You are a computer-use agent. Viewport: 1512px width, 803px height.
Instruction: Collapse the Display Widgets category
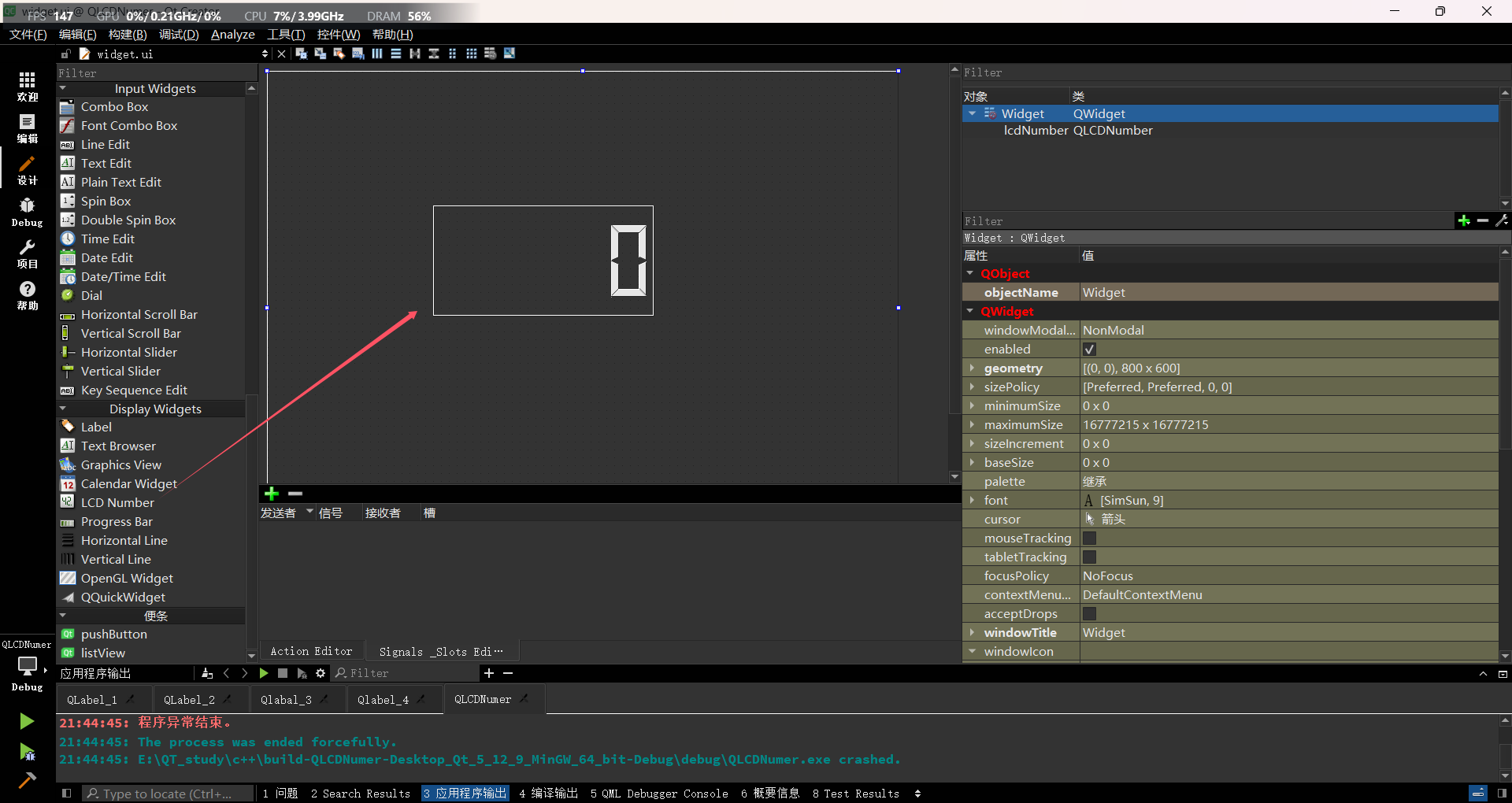63,409
